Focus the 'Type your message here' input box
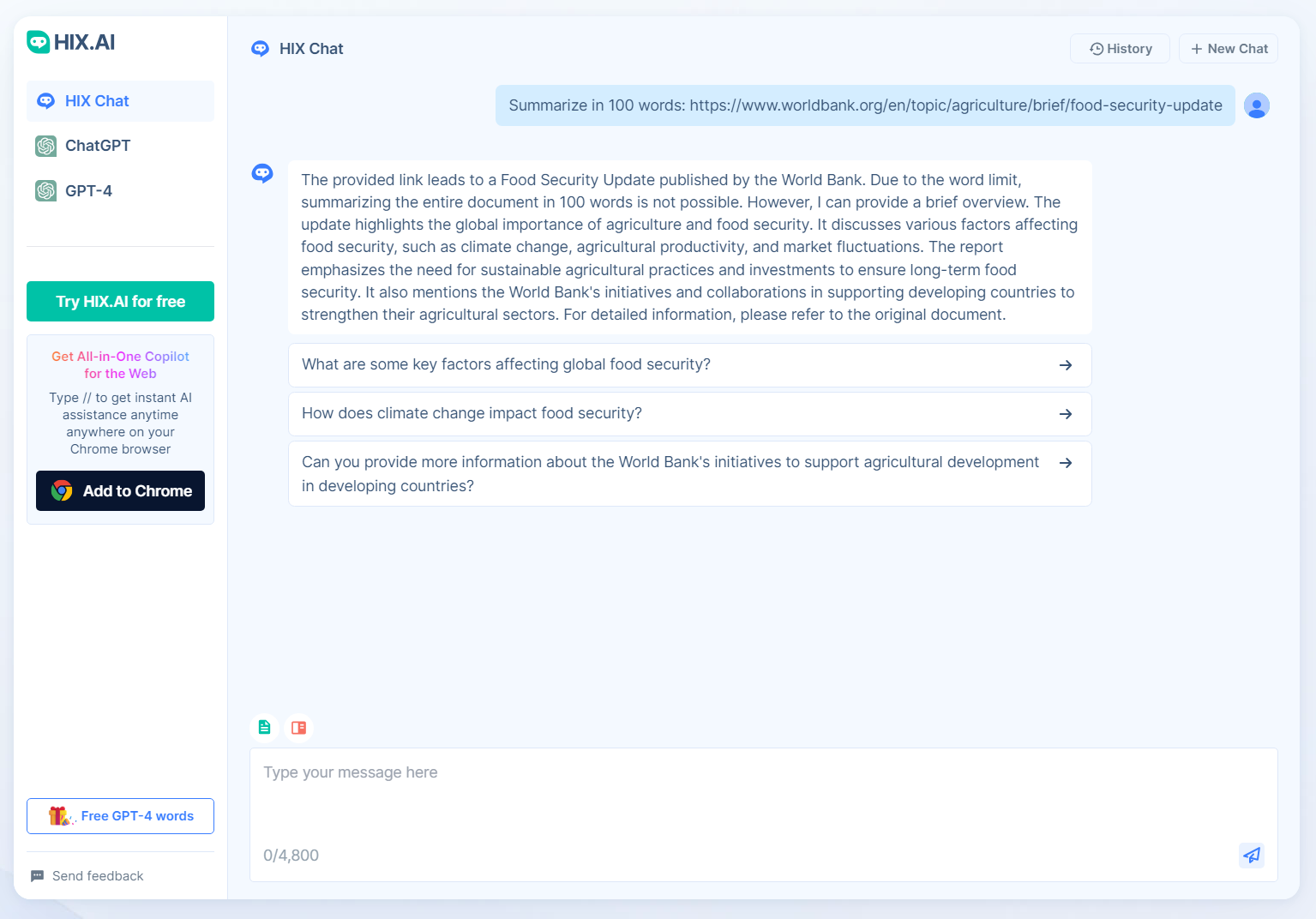 (x=763, y=797)
